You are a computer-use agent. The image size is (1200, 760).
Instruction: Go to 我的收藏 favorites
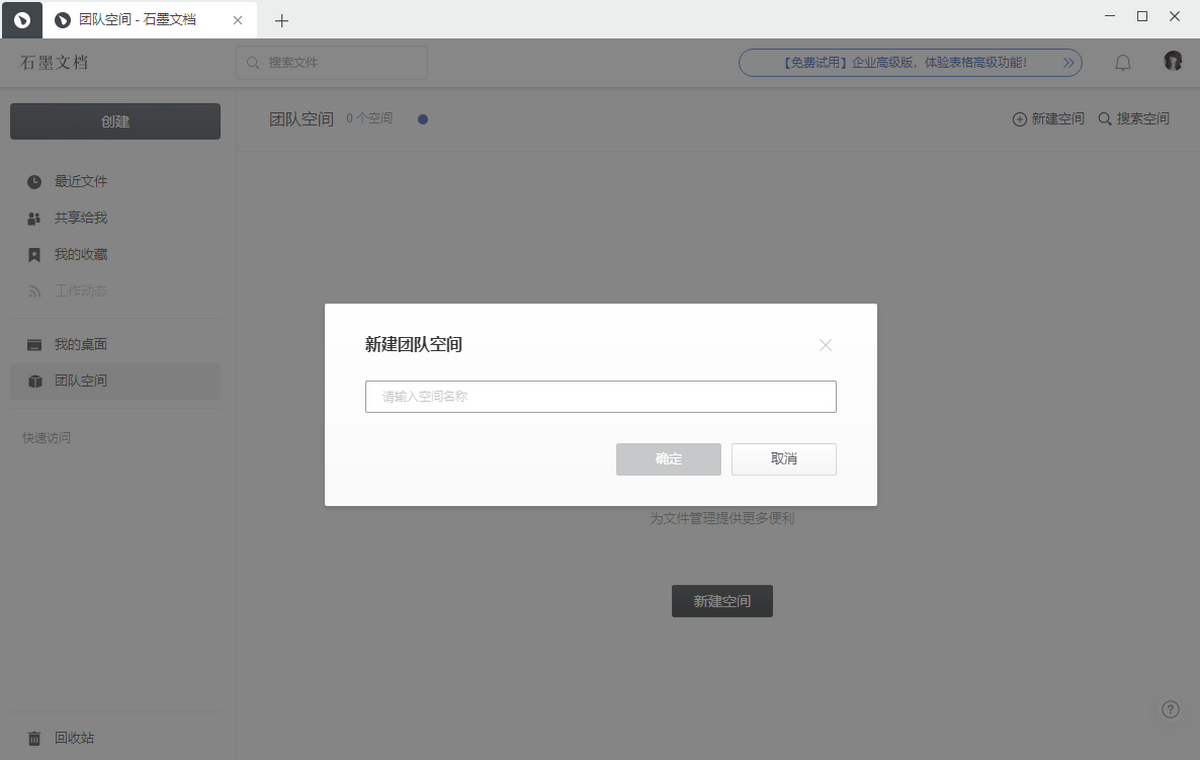tap(80, 254)
